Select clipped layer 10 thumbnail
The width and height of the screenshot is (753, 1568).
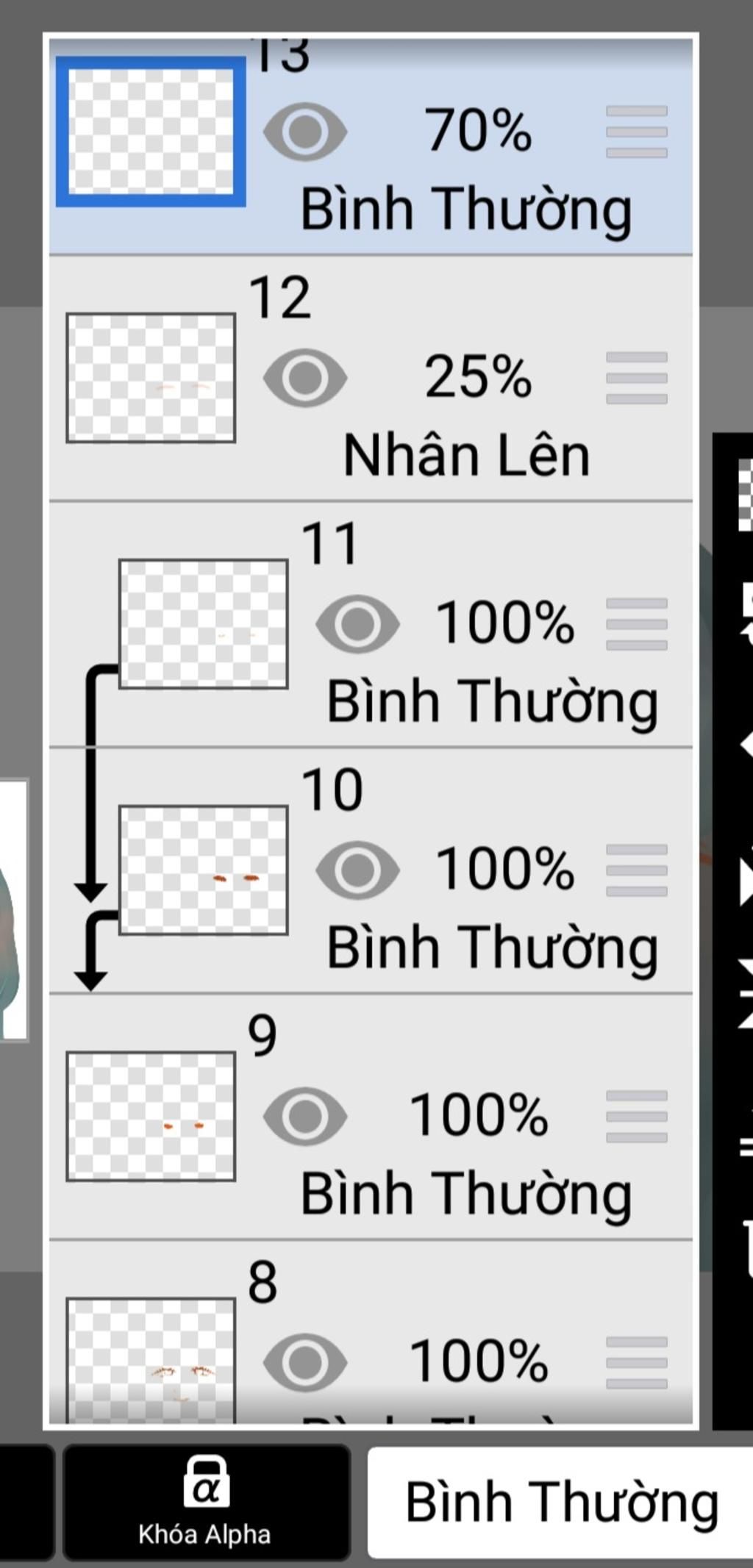pos(204,870)
